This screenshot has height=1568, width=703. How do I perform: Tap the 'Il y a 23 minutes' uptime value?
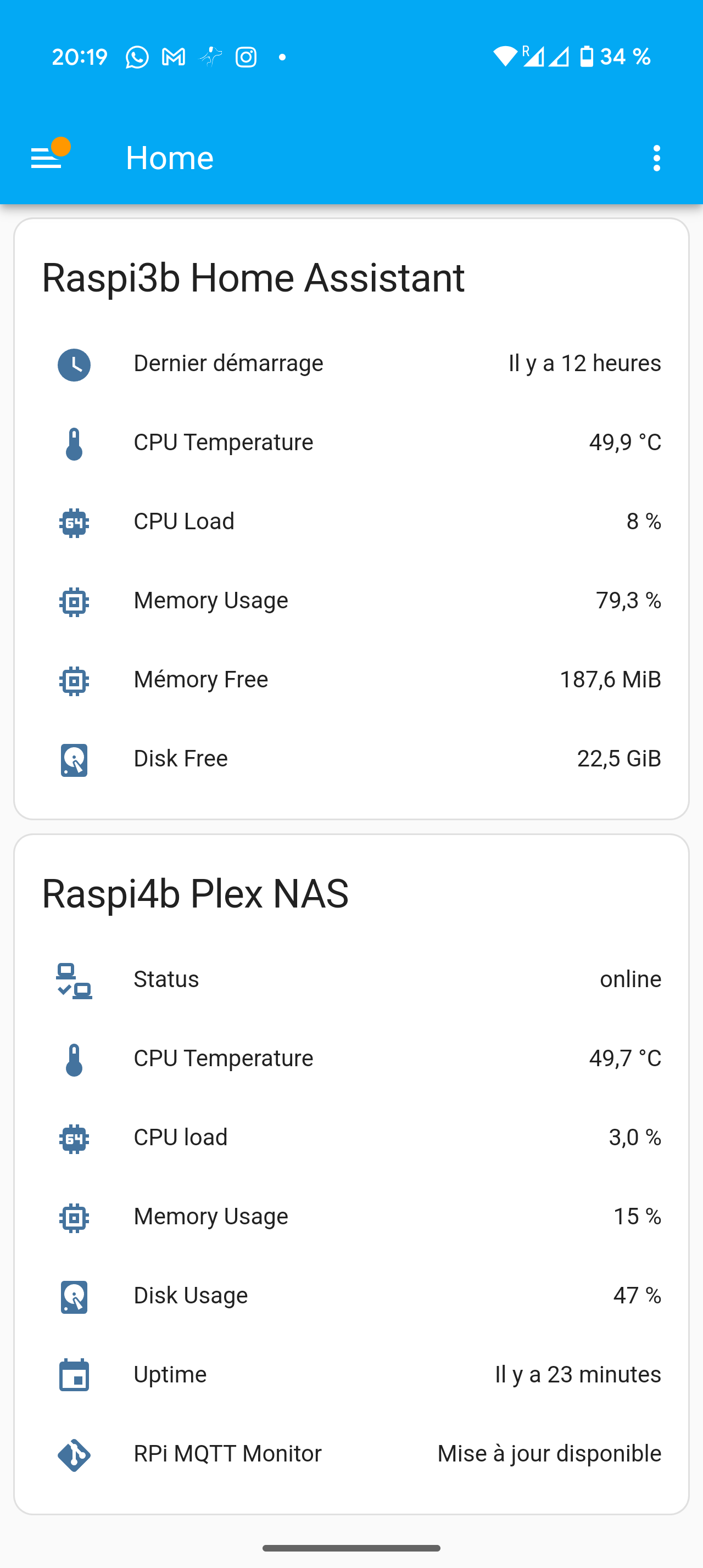578,1374
